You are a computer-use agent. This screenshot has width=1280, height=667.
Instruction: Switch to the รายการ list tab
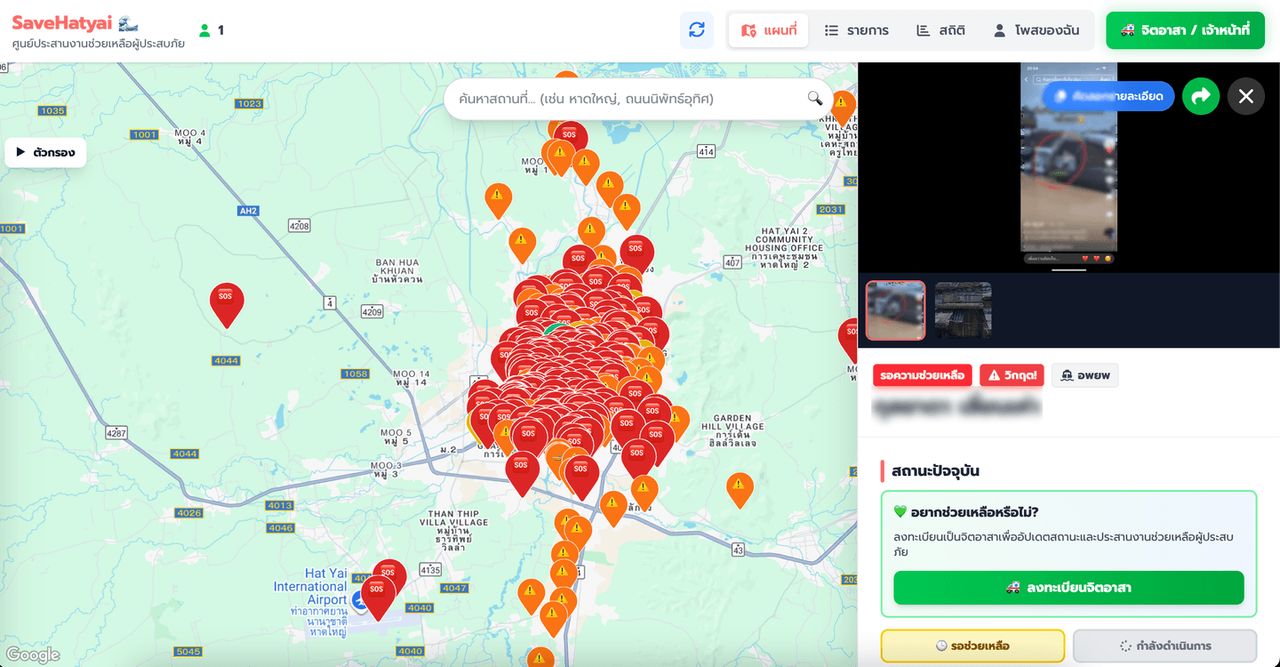pos(856,30)
